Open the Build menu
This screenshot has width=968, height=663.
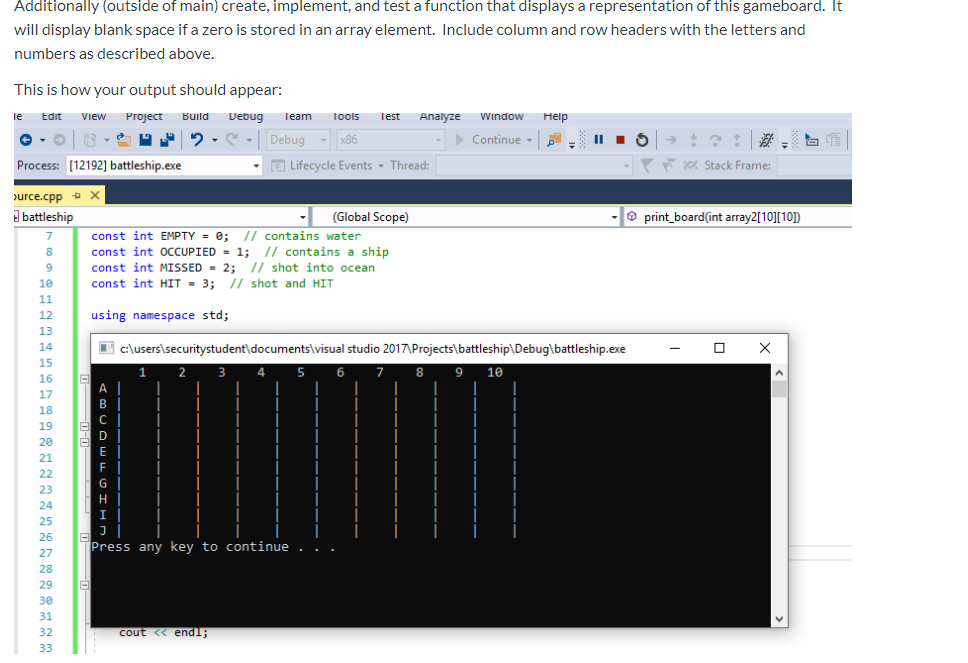tap(195, 117)
